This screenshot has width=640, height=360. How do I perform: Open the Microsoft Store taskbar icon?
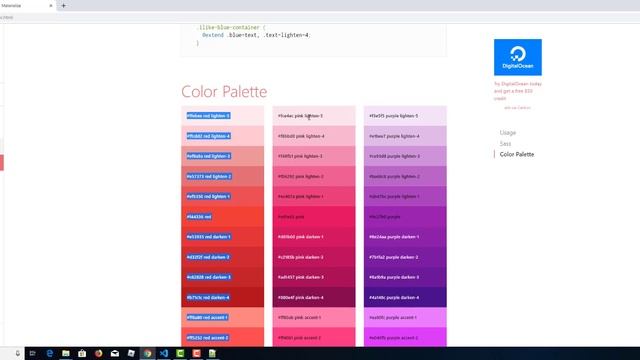click(82, 353)
